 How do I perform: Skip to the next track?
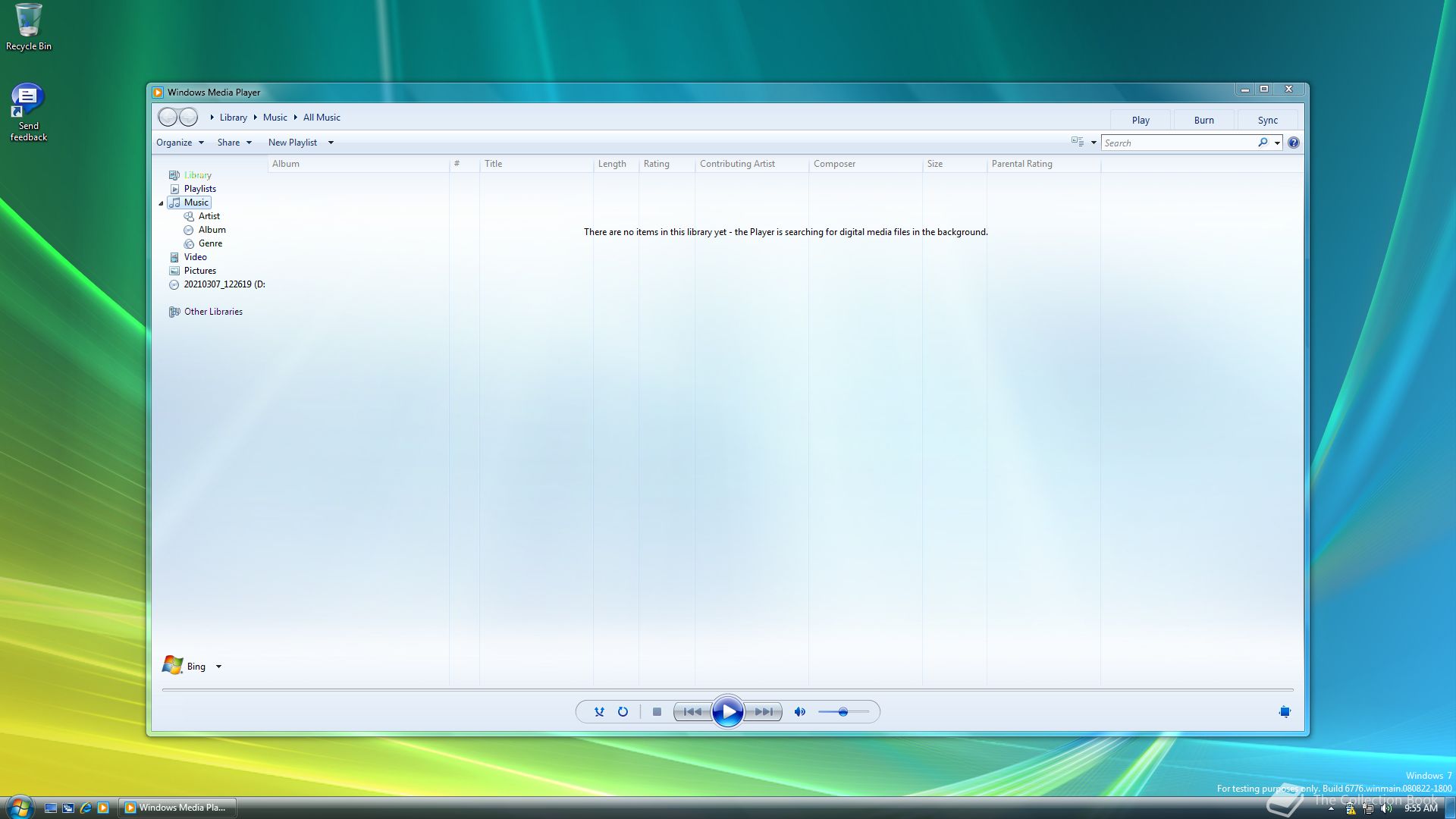(764, 712)
